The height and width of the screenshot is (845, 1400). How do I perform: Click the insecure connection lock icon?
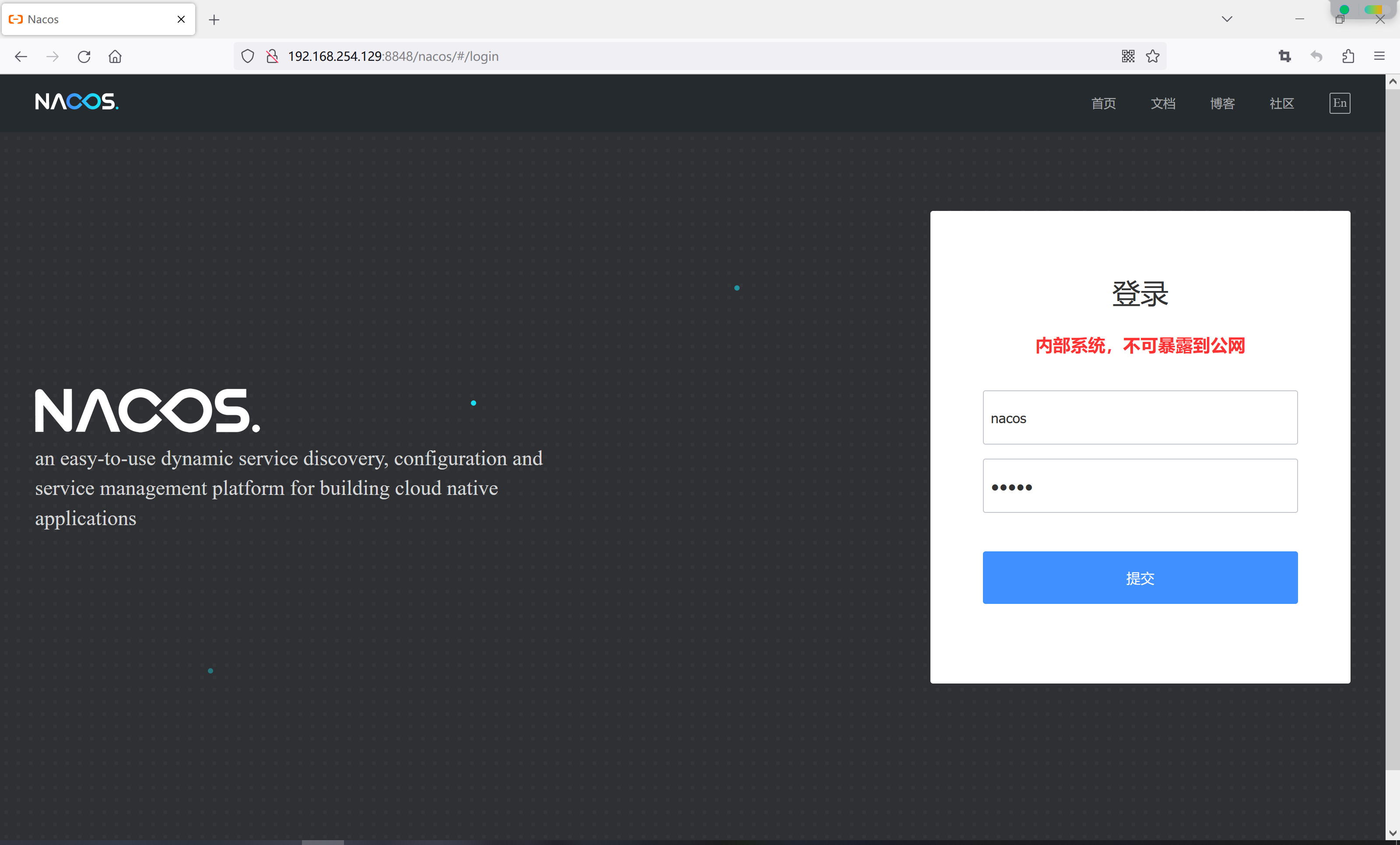tap(272, 56)
